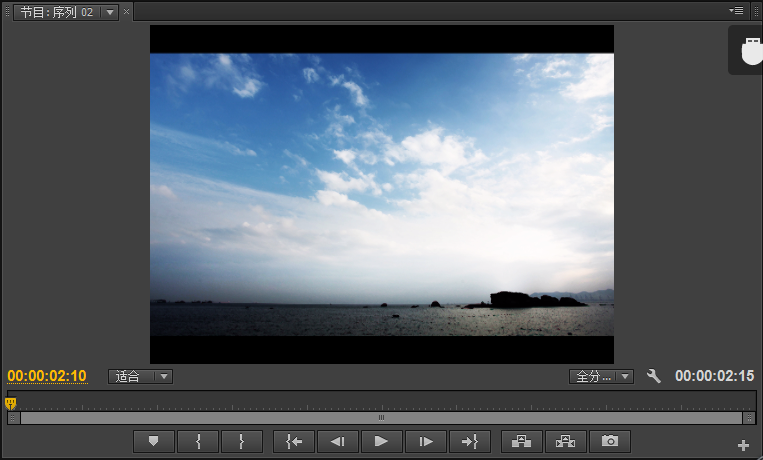This screenshot has height=460, width=763.
Task: Step forward one frame
Action: [x=426, y=442]
